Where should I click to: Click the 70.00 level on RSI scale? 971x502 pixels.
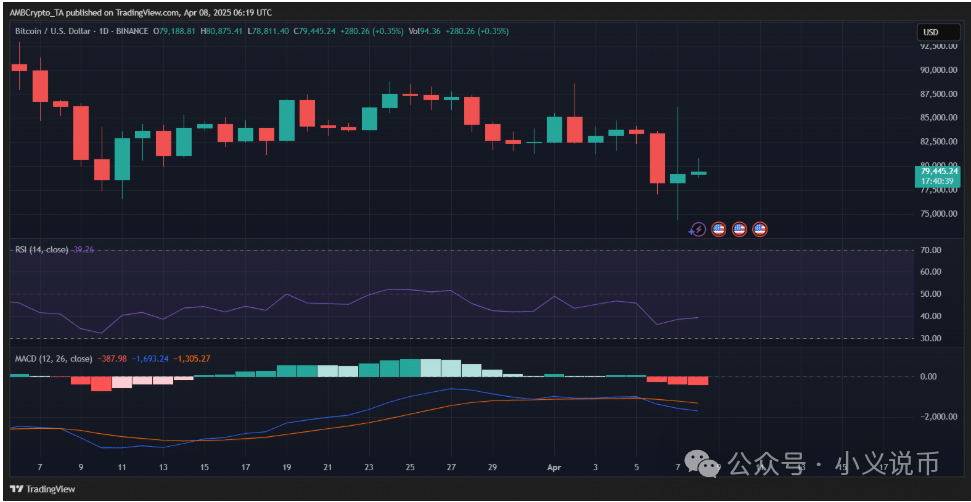click(929, 250)
